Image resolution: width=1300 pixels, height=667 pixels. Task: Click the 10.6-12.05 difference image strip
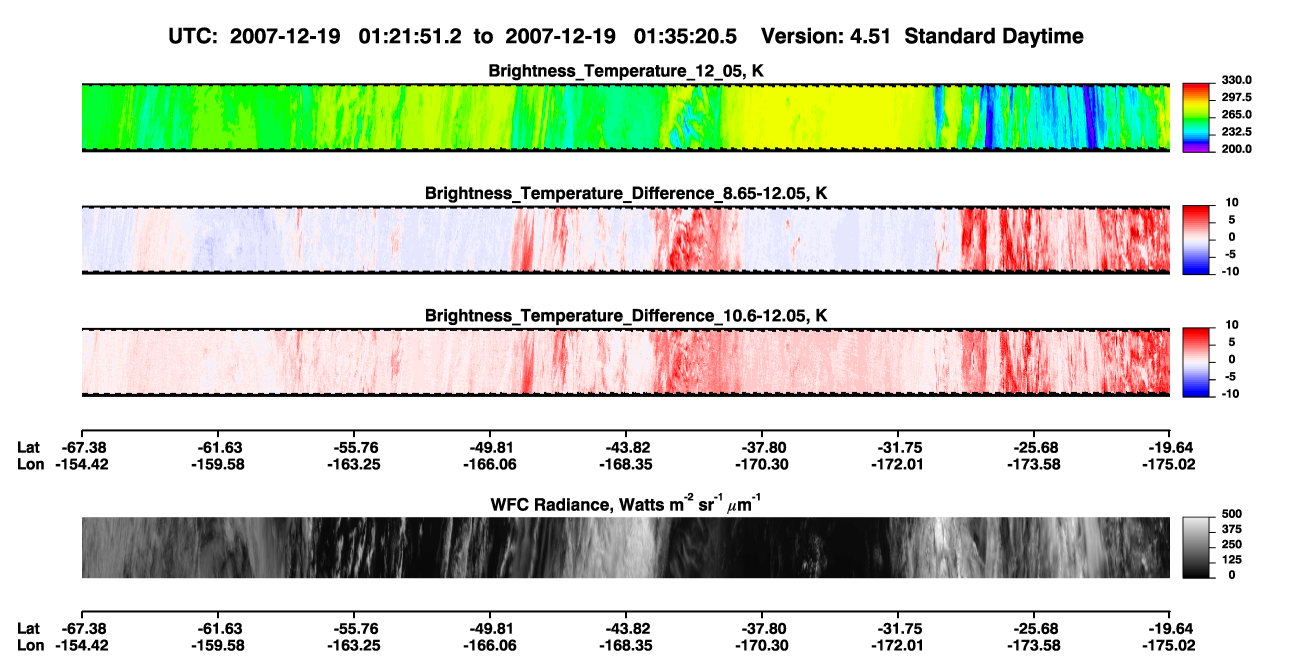point(625,362)
